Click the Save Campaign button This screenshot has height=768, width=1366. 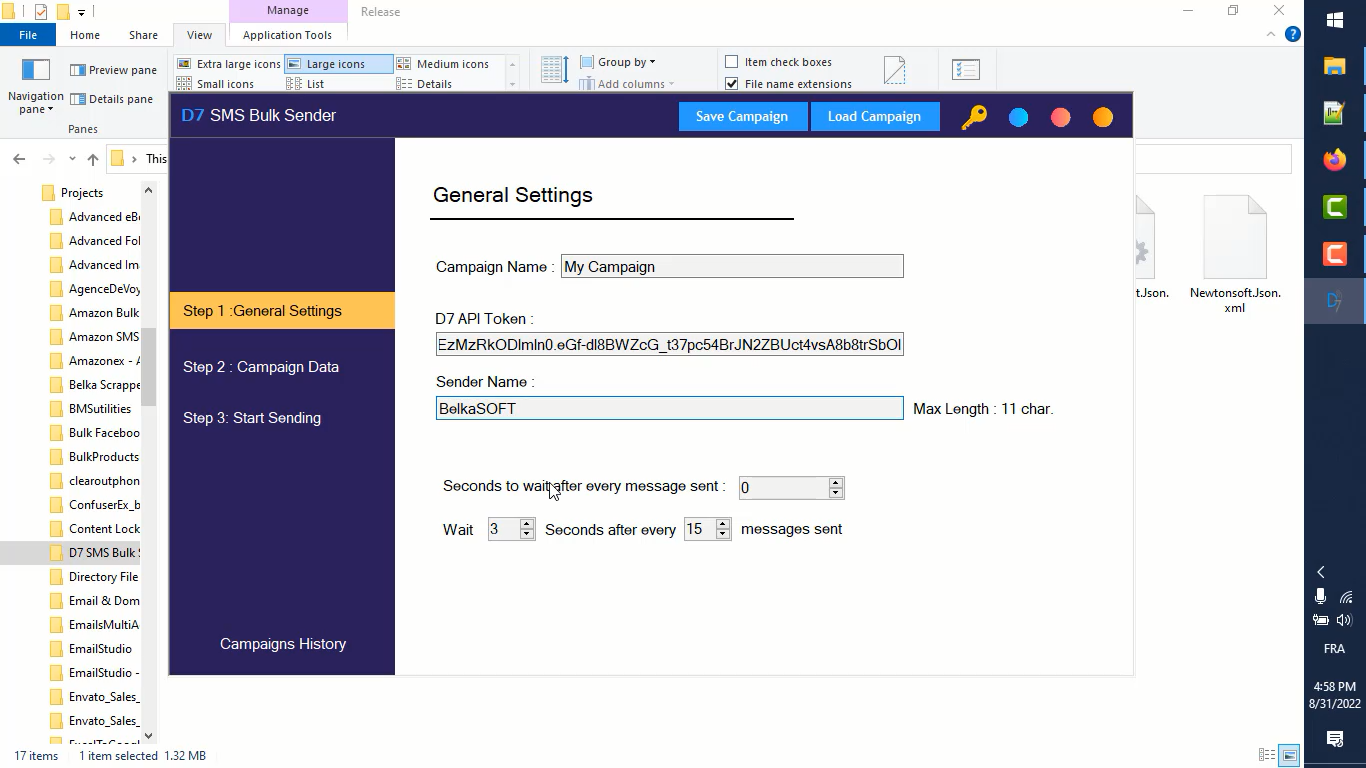(742, 116)
